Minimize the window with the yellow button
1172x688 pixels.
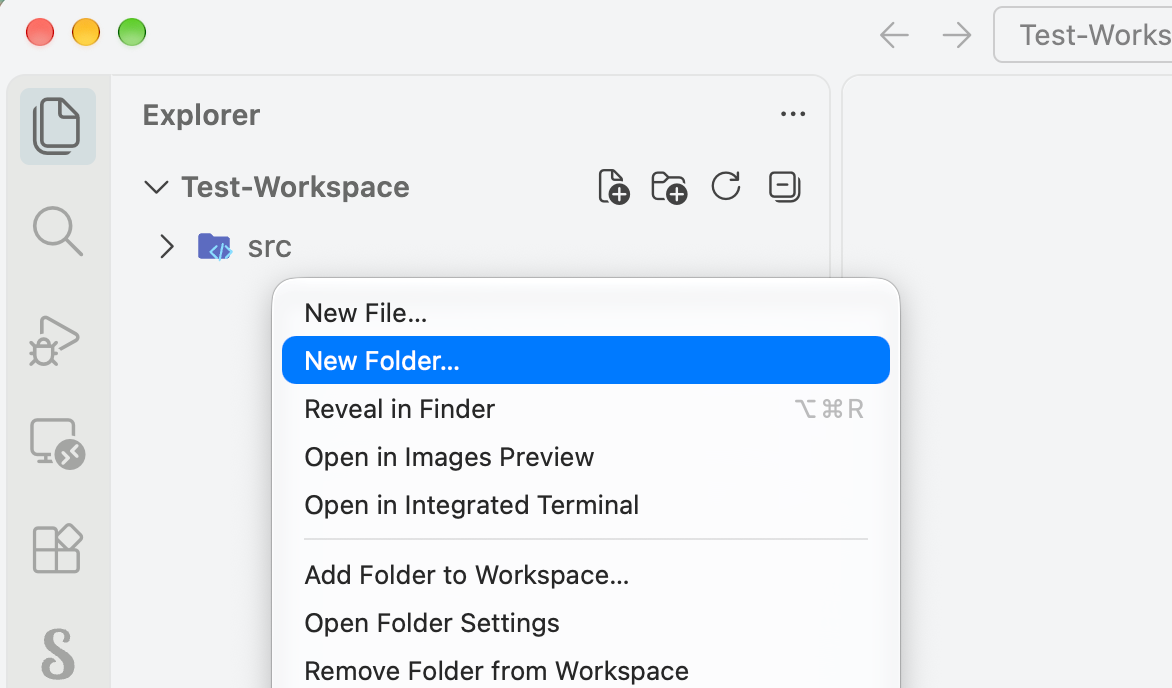point(86,33)
